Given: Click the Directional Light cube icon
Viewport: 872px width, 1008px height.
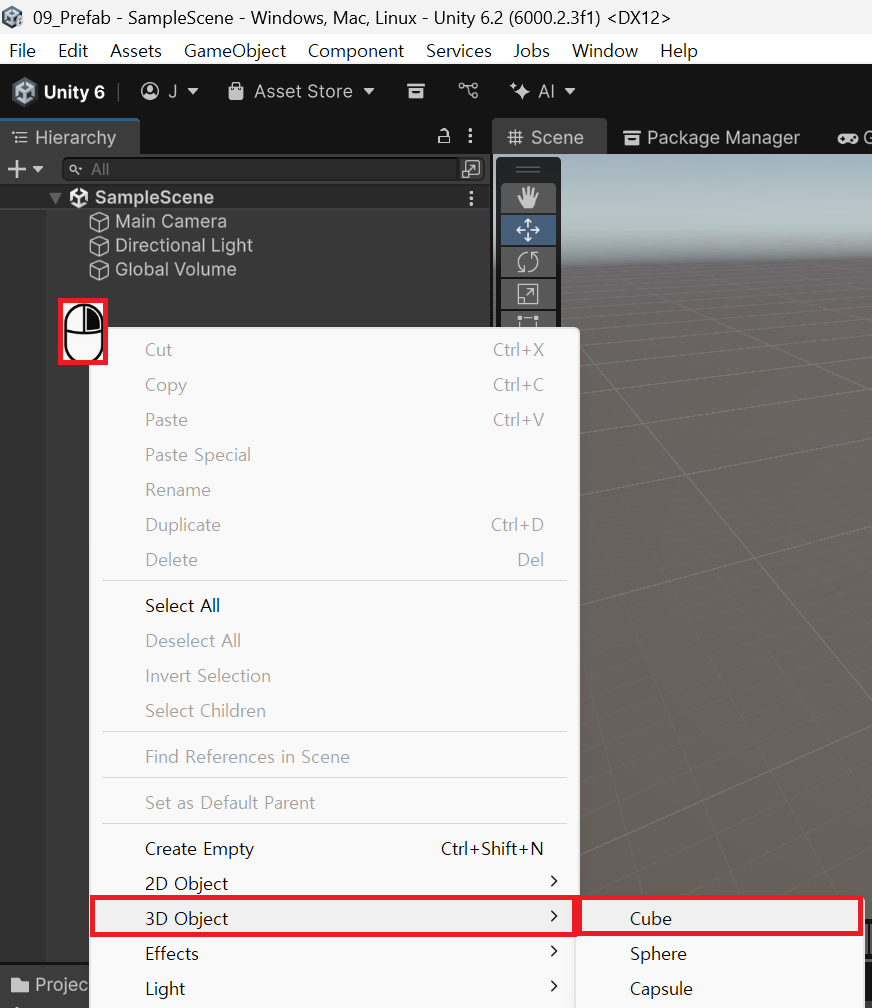Looking at the screenshot, I should (99, 246).
